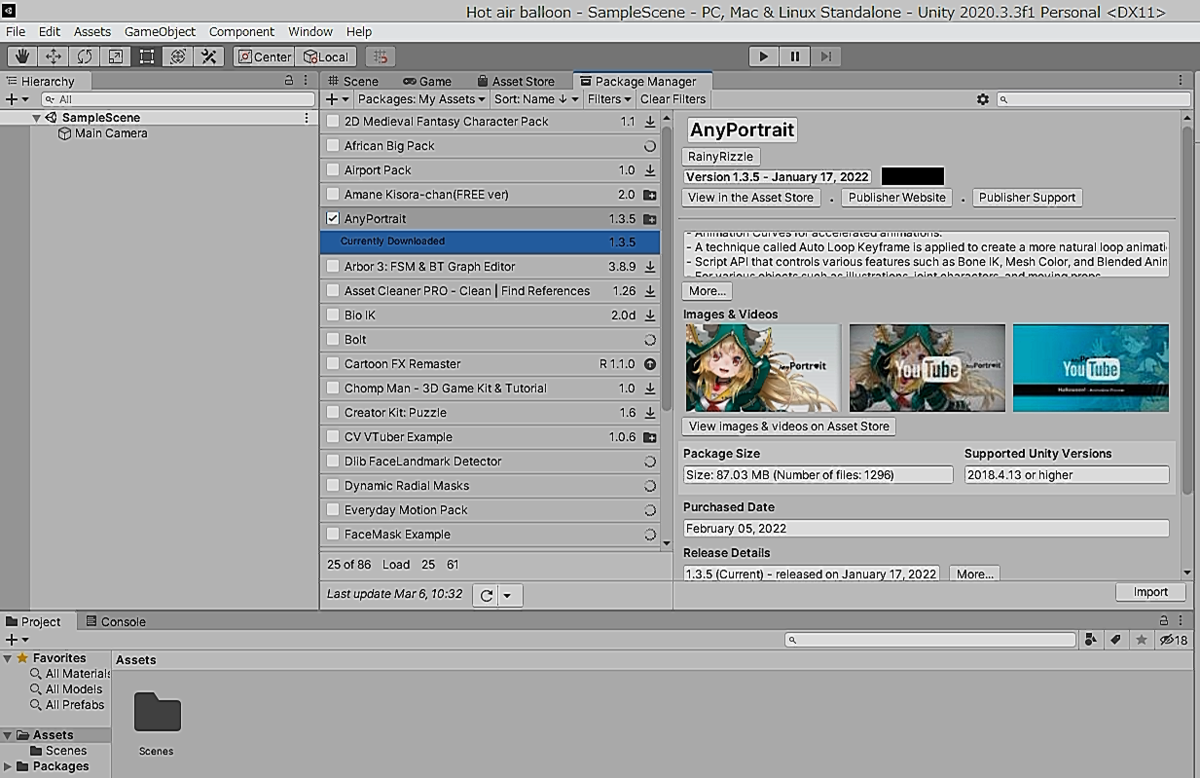
Task: Download Creator Kit: Puzzle
Action: tap(650, 412)
